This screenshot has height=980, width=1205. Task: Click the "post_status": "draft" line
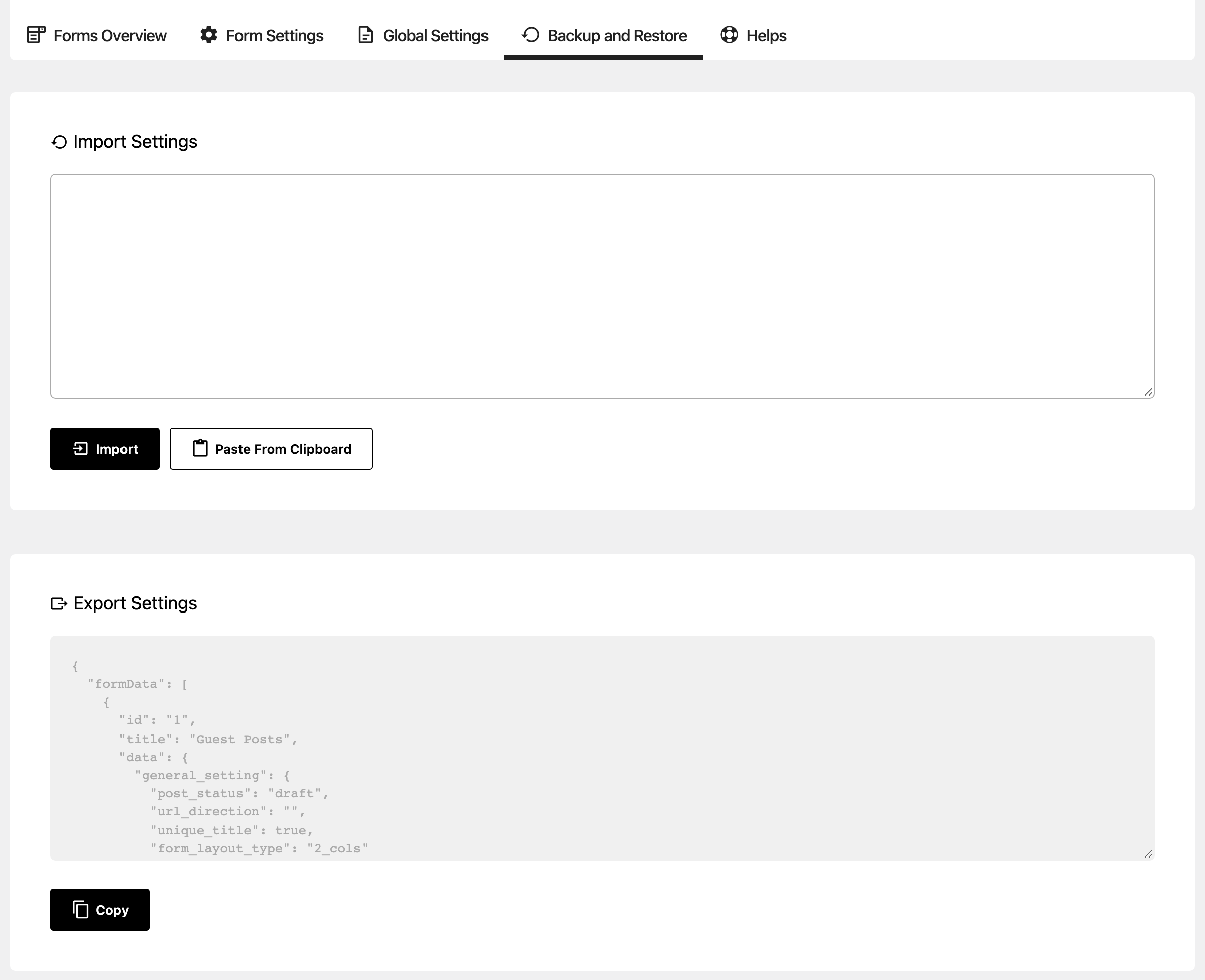click(x=239, y=794)
